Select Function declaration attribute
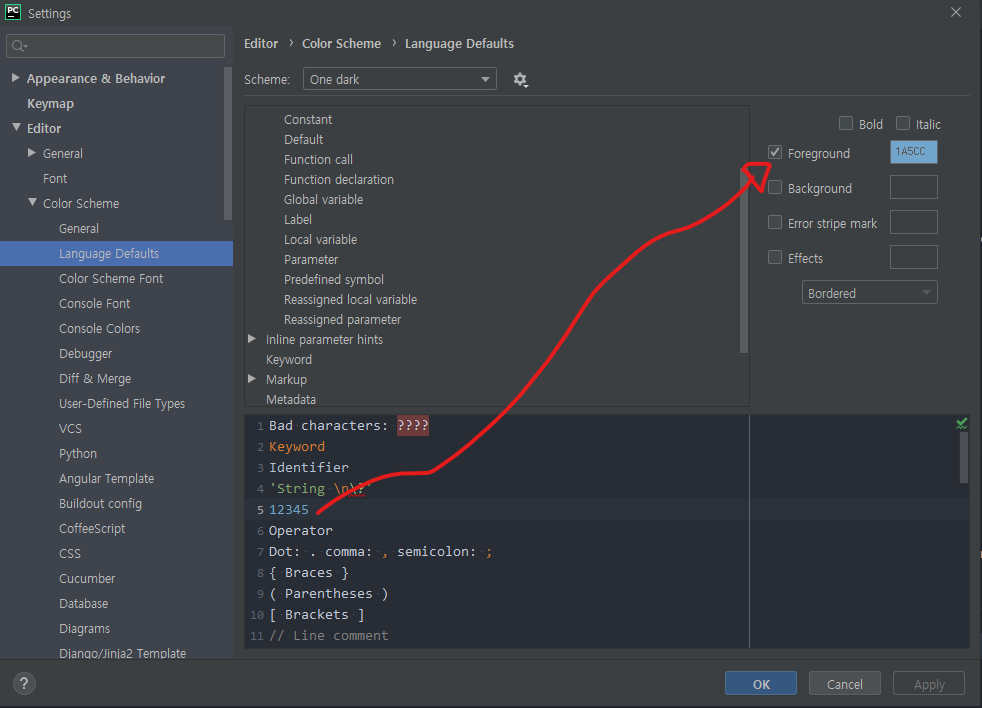The image size is (982, 708). [x=339, y=179]
